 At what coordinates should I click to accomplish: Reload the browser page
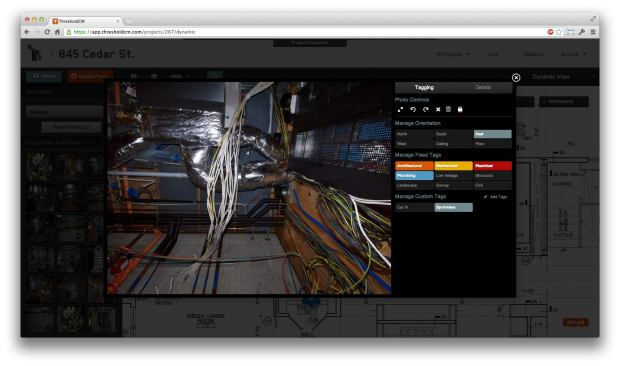pyautogui.click(x=47, y=32)
